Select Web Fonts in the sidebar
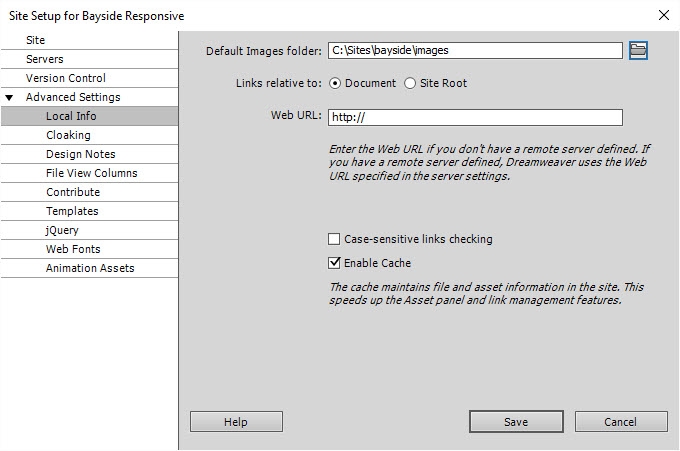 coord(73,249)
